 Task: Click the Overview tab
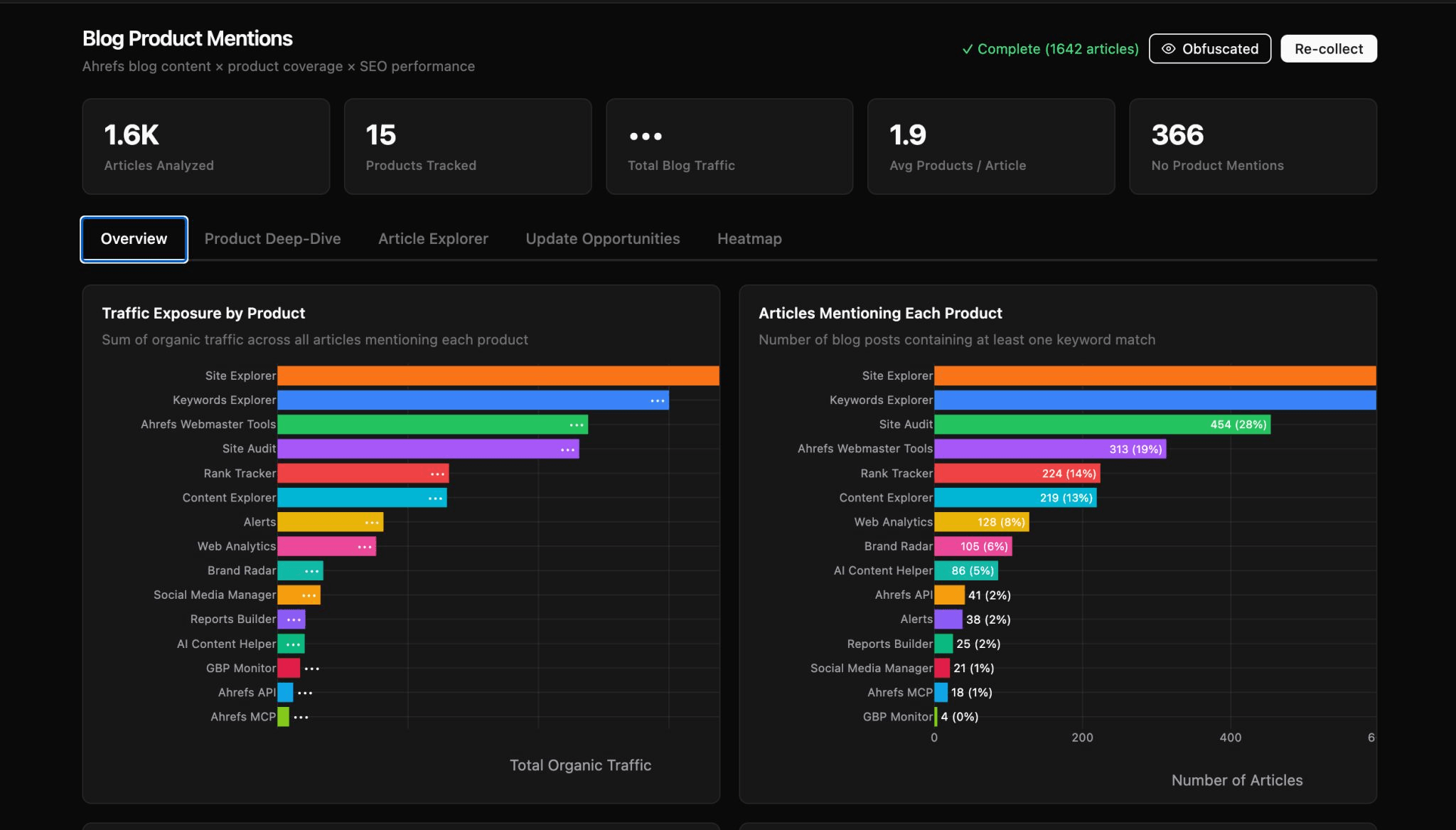(x=133, y=238)
